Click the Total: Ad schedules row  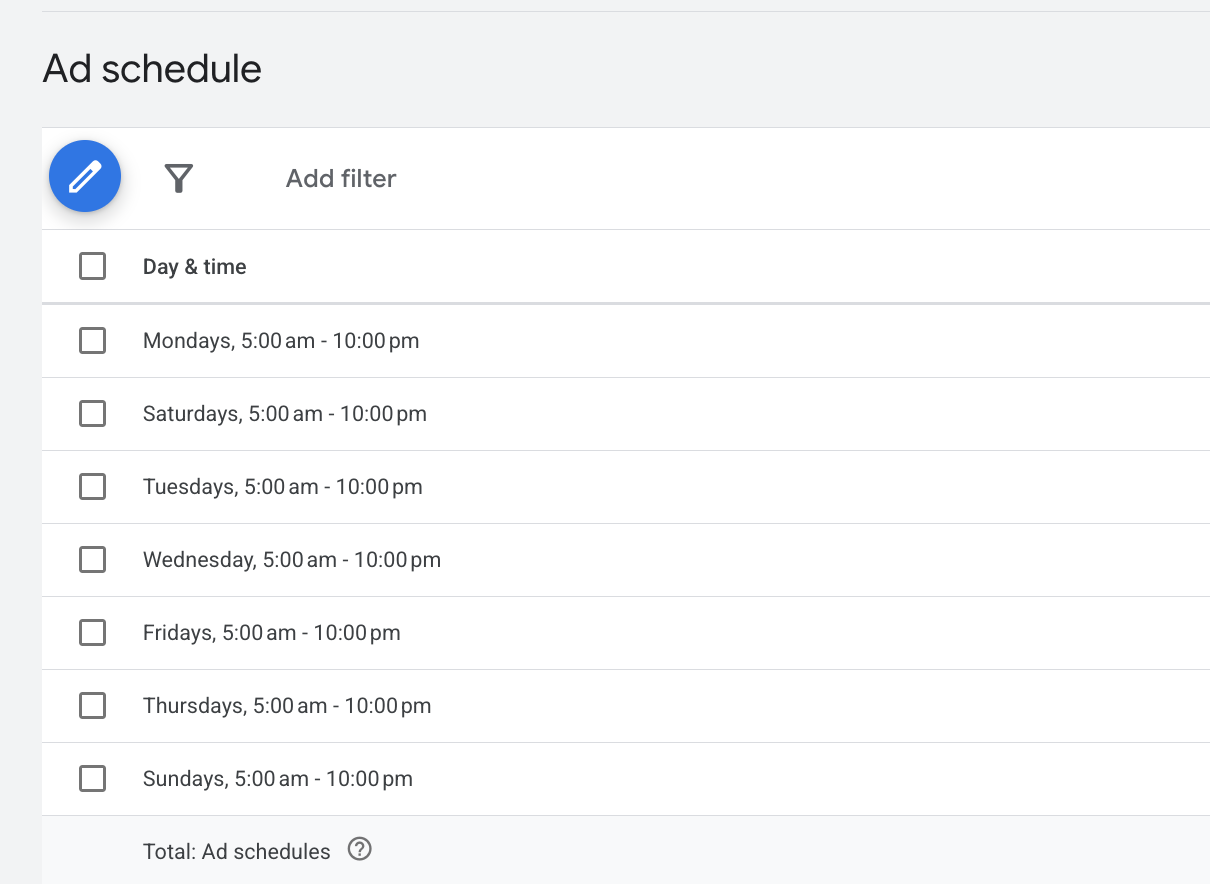tap(236, 850)
